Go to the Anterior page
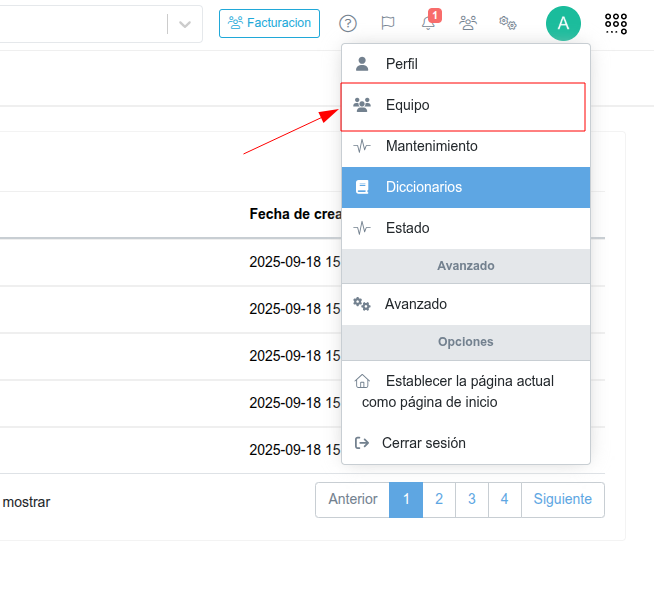This screenshot has height=599, width=654. click(352, 499)
